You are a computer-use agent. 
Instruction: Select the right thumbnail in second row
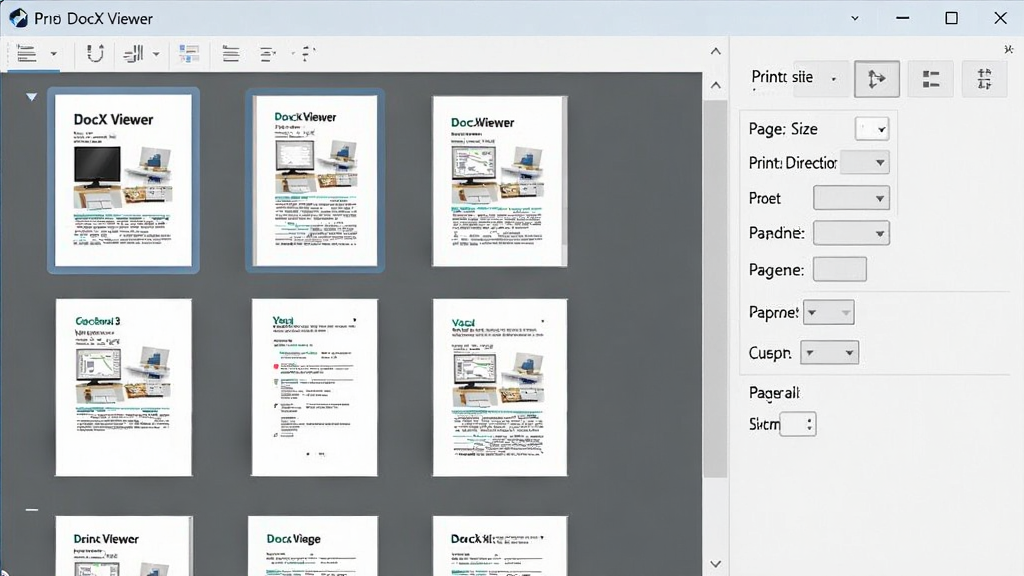tap(500, 387)
